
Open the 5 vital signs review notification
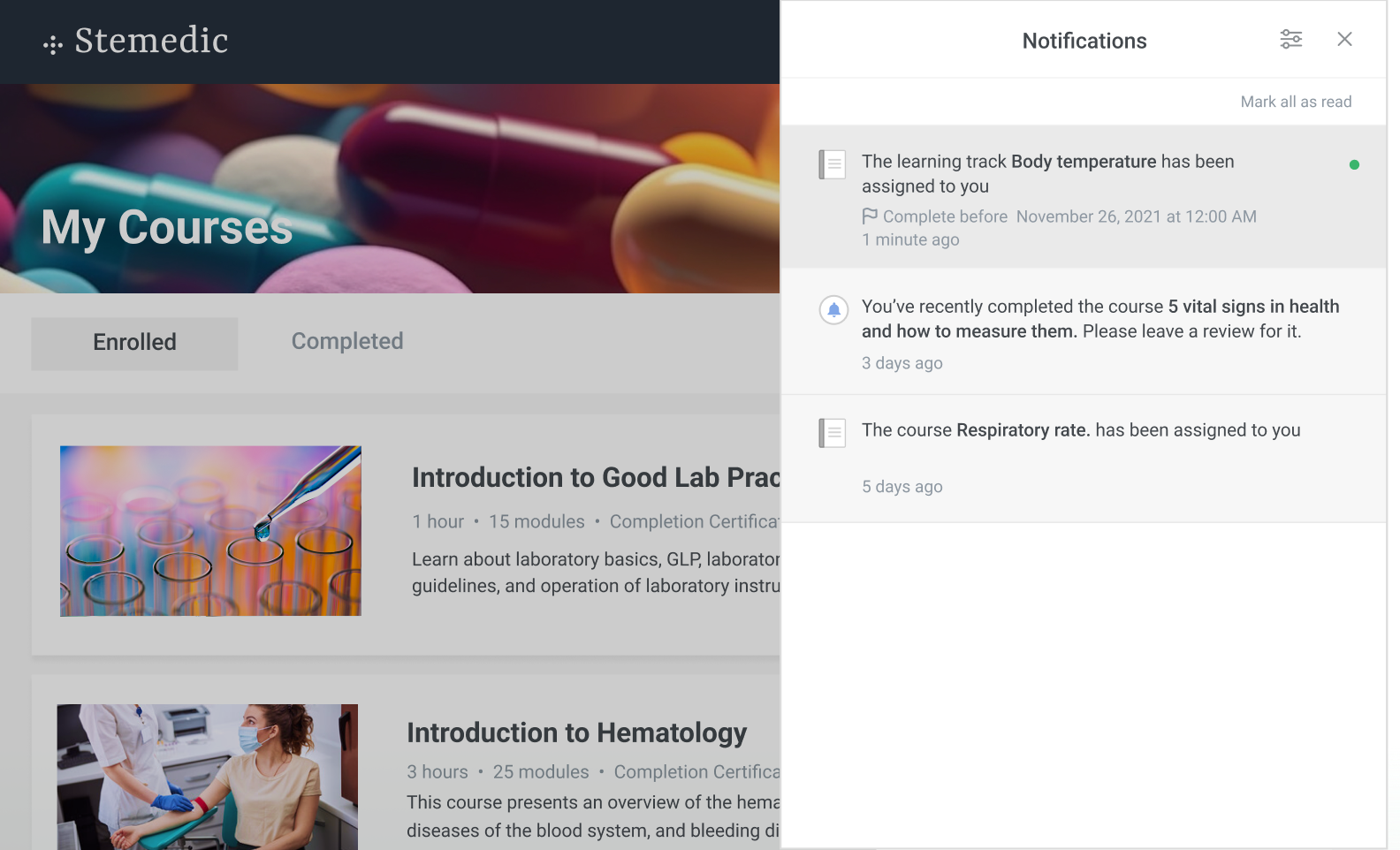pyautogui.click(x=1084, y=331)
